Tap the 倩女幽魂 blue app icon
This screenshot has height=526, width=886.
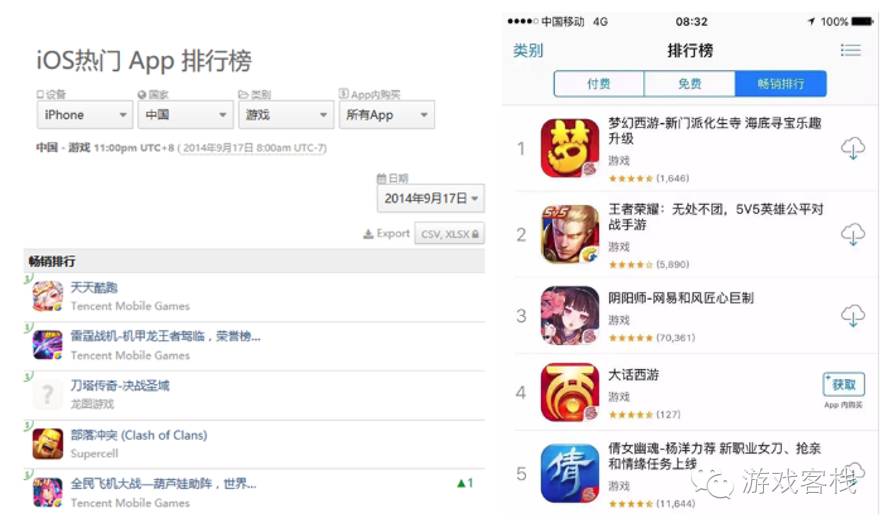coord(570,473)
